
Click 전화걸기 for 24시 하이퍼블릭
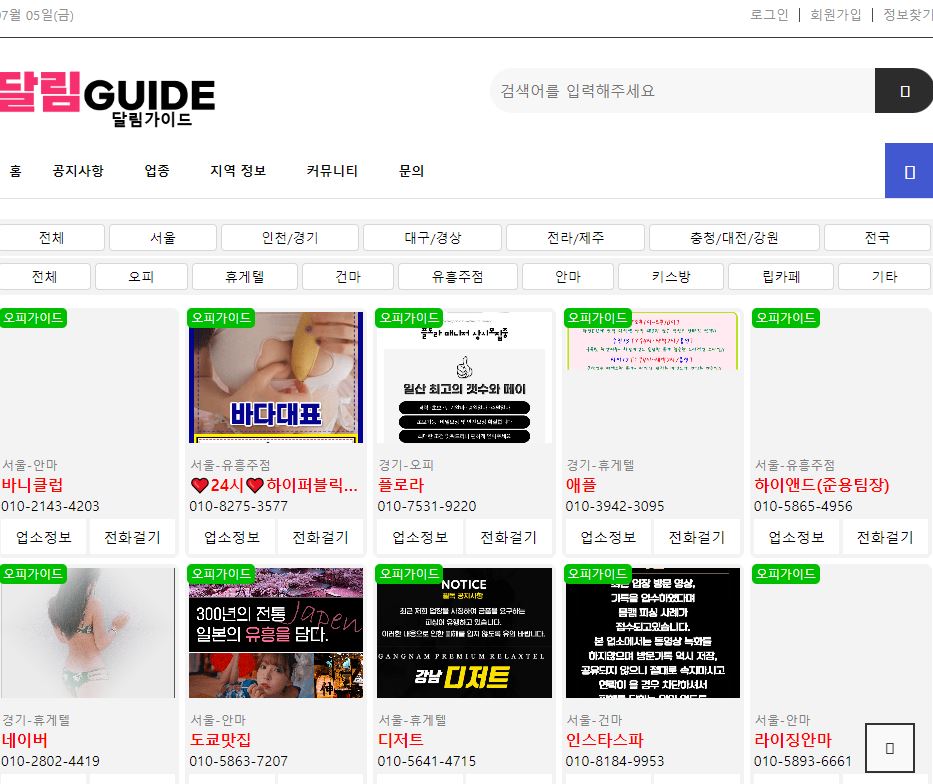tap(320, 537)
